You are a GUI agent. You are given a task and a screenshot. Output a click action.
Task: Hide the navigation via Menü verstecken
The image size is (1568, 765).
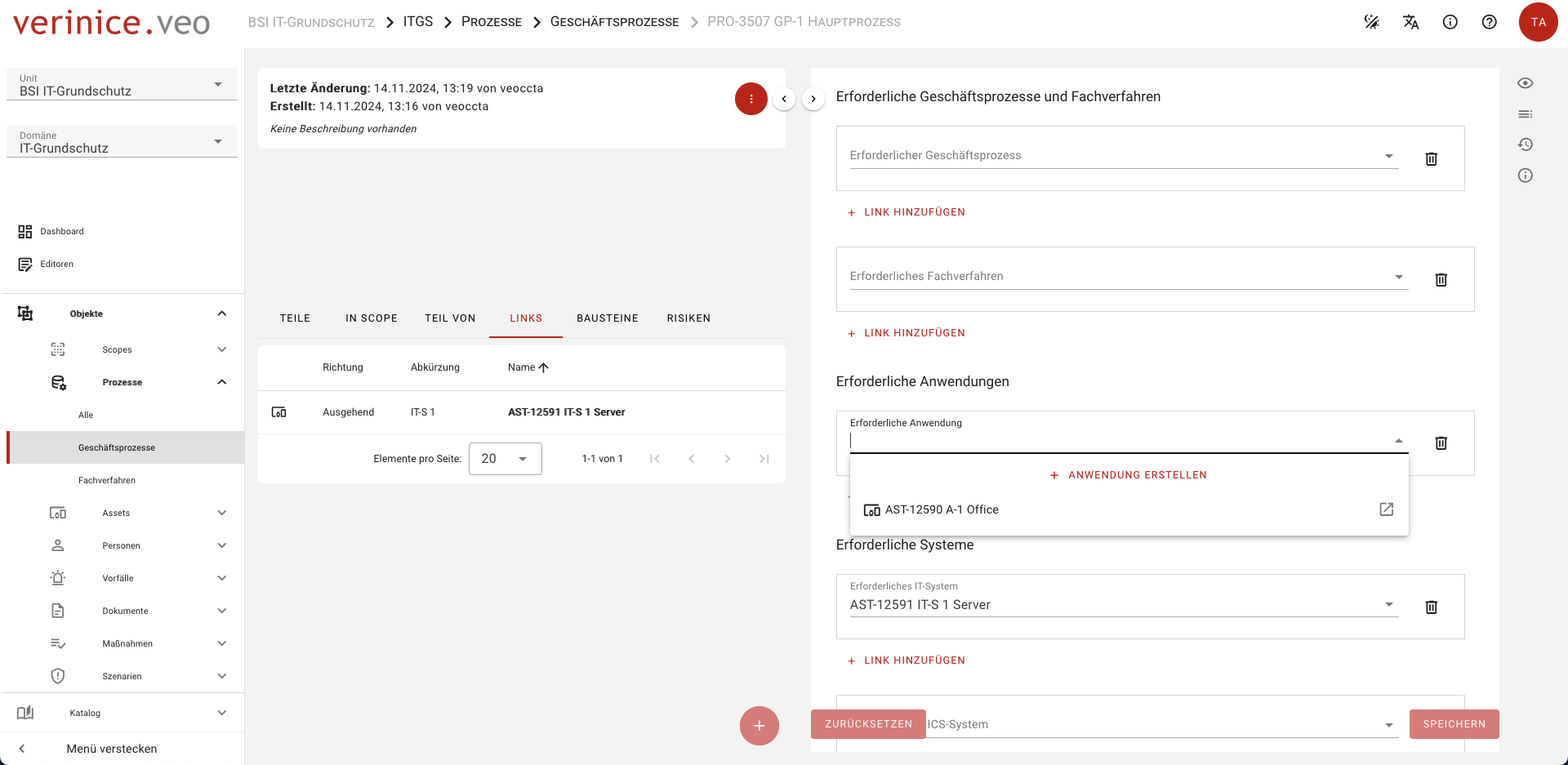[x=111, y=749]
